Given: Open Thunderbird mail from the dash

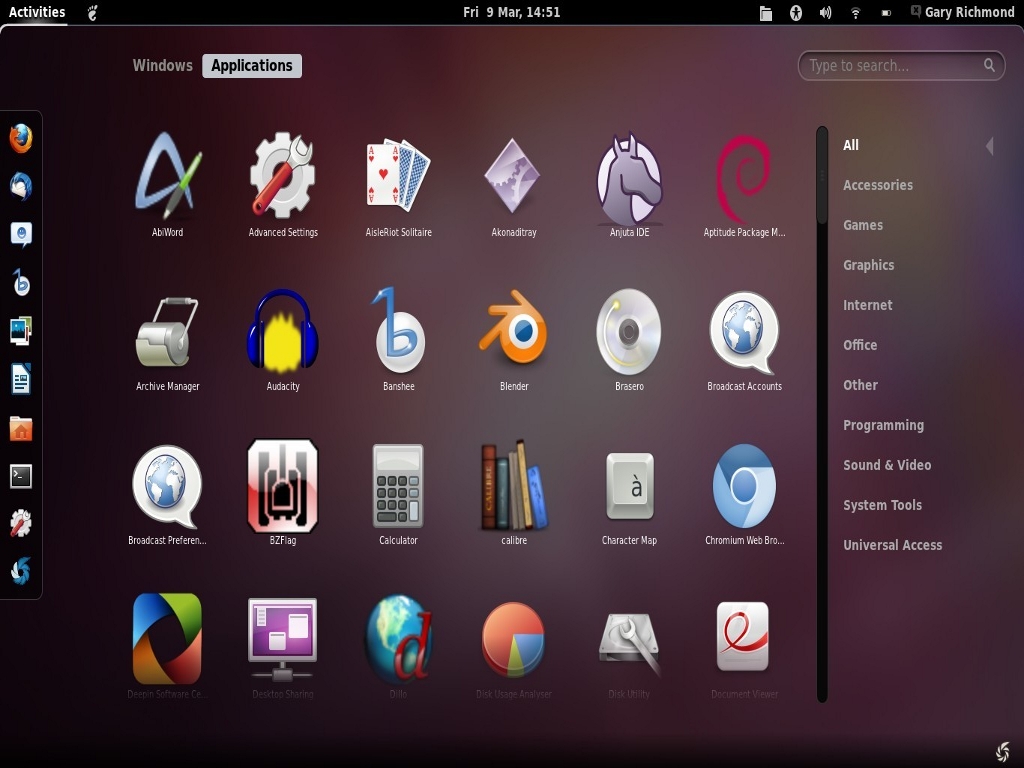Looking at the screenshot, I should (21, 187).
